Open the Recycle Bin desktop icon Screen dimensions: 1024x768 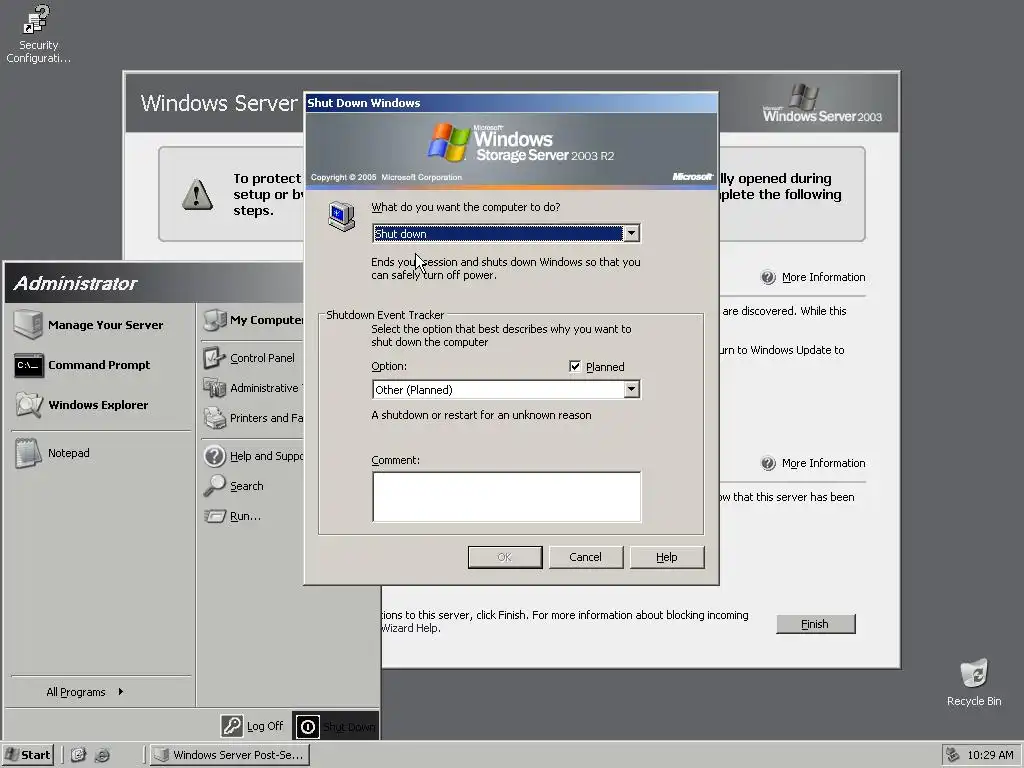coord(974,673)
